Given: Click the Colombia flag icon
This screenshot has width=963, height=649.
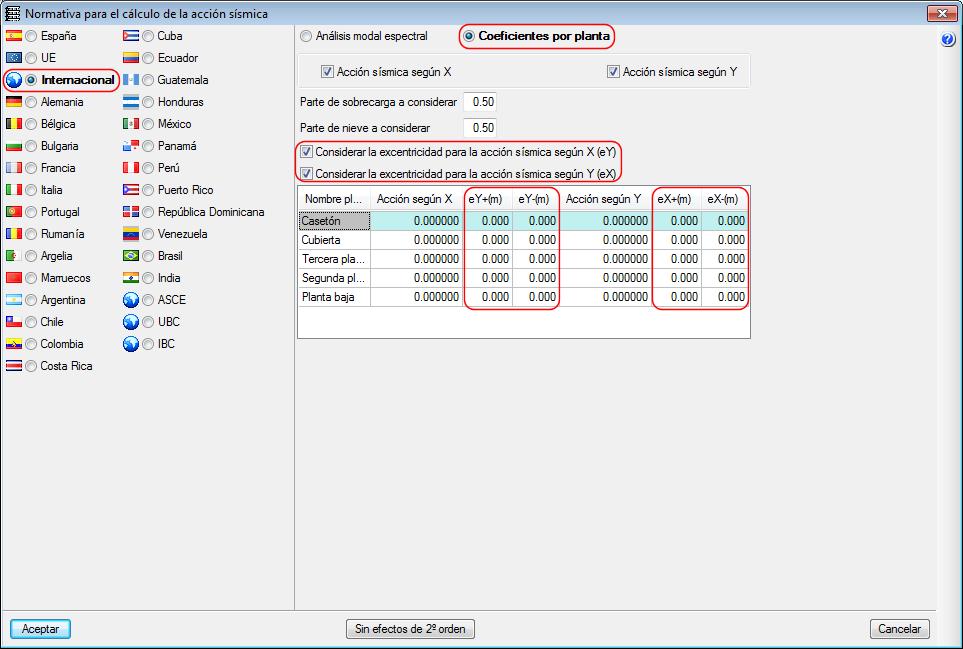Looking at the screenshot, I should click(14, 344).
